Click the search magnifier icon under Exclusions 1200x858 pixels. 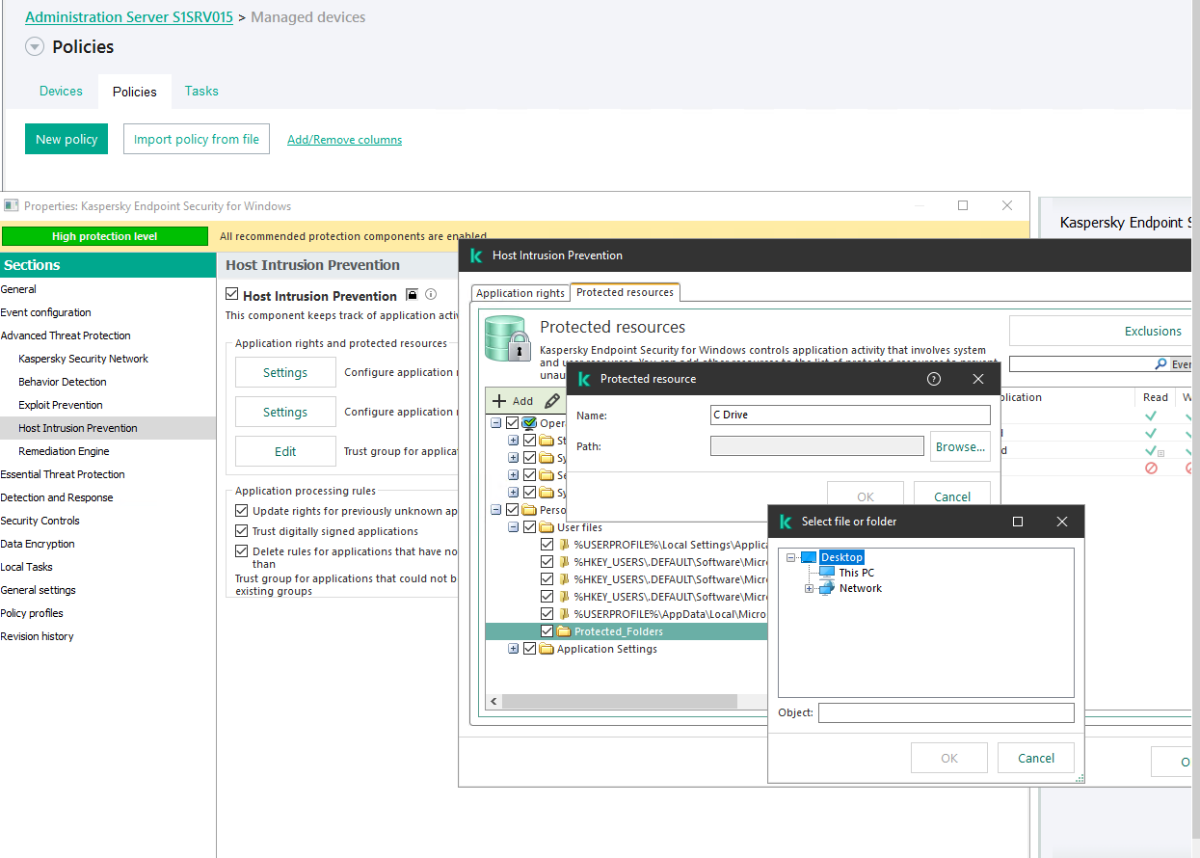[x=1160, y=364]
